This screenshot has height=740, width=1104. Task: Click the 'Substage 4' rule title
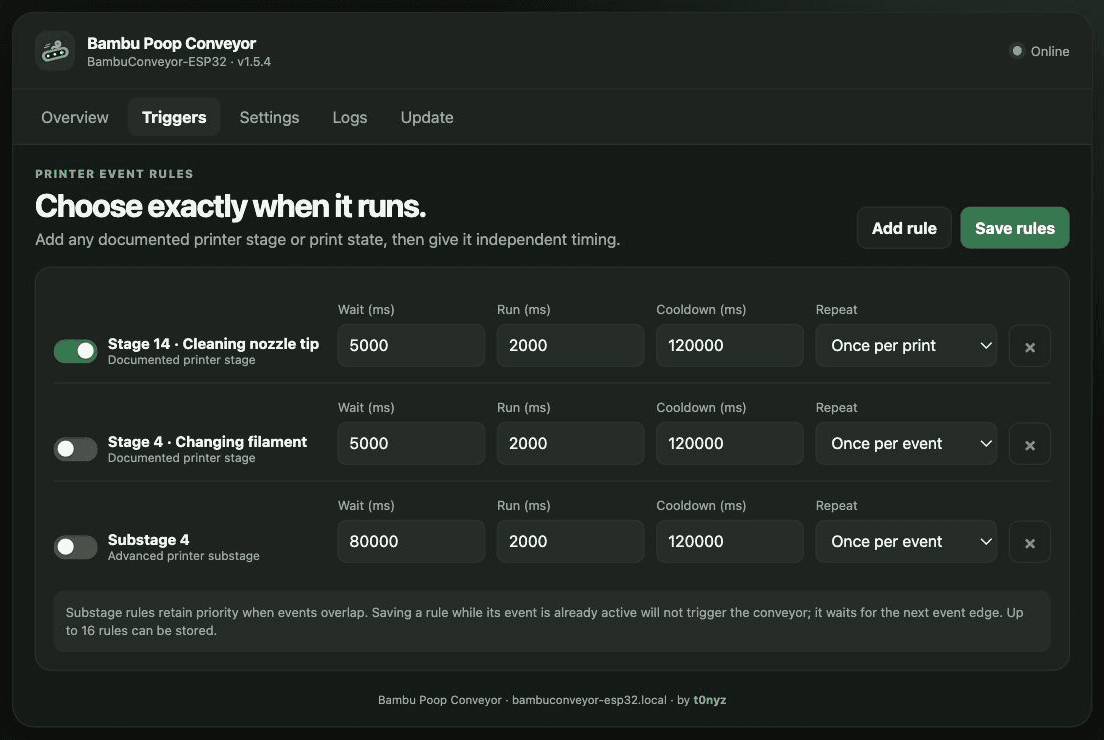pyautogui.click(x=149, y=539)
